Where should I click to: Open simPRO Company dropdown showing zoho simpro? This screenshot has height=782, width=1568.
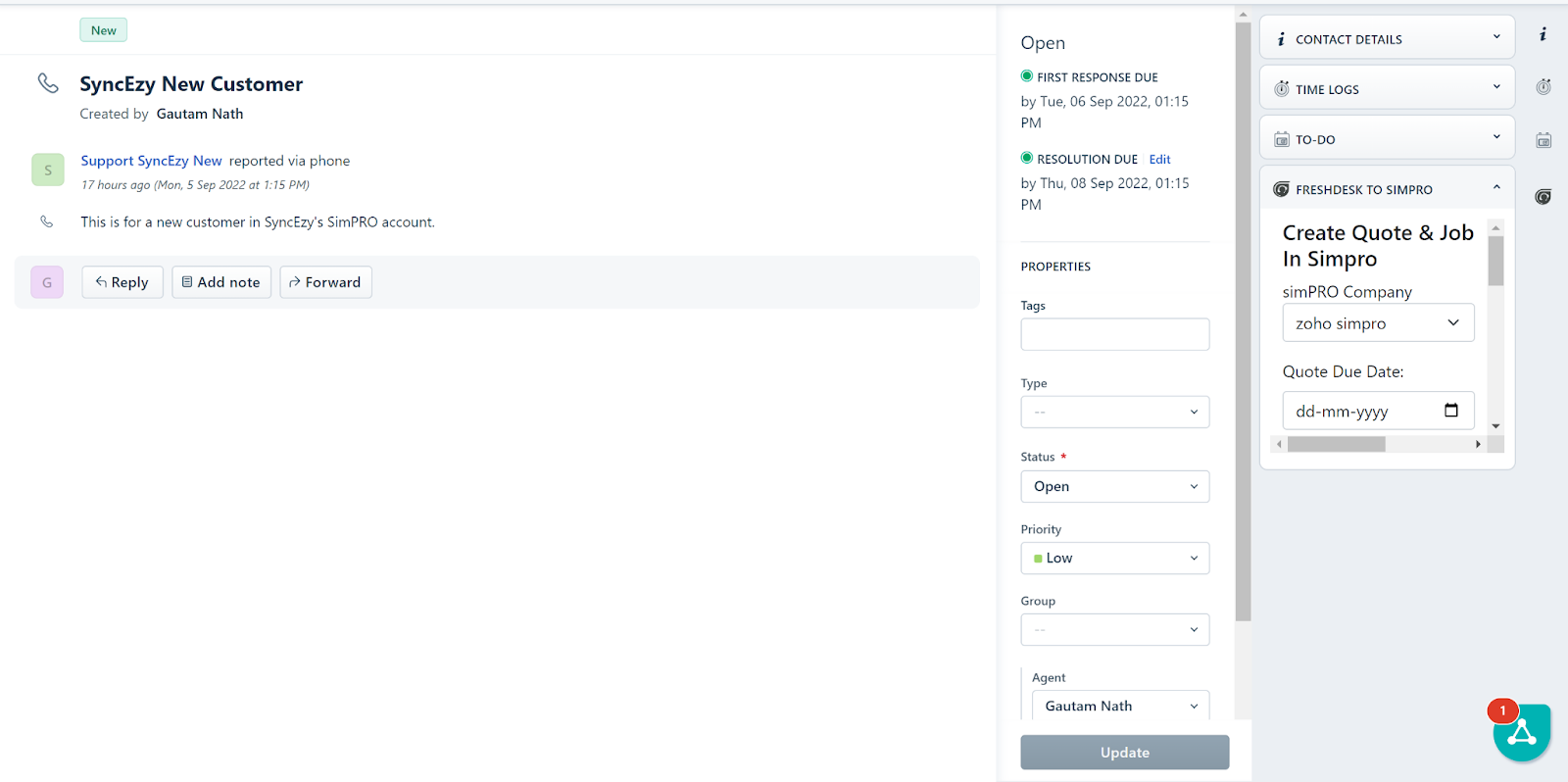tap(1378, 322)
